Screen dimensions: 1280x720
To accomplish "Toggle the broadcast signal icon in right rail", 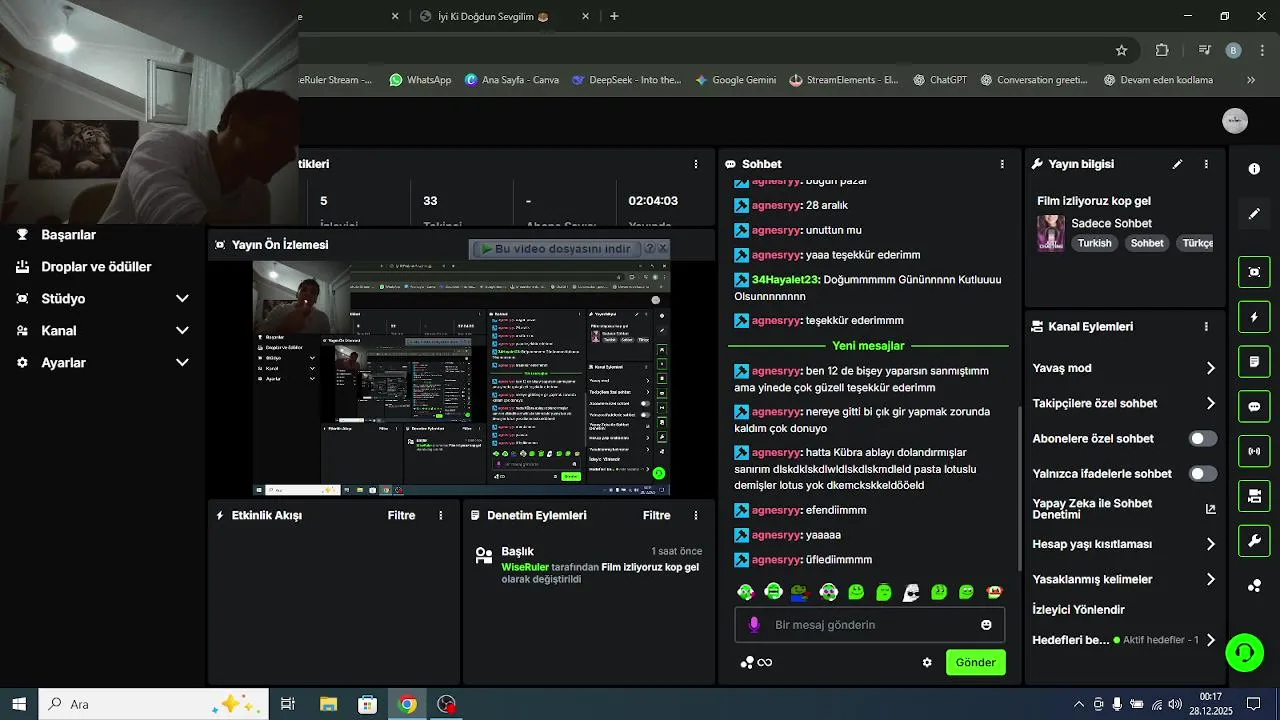I will pyautogui.click(x=1254, y=451).
